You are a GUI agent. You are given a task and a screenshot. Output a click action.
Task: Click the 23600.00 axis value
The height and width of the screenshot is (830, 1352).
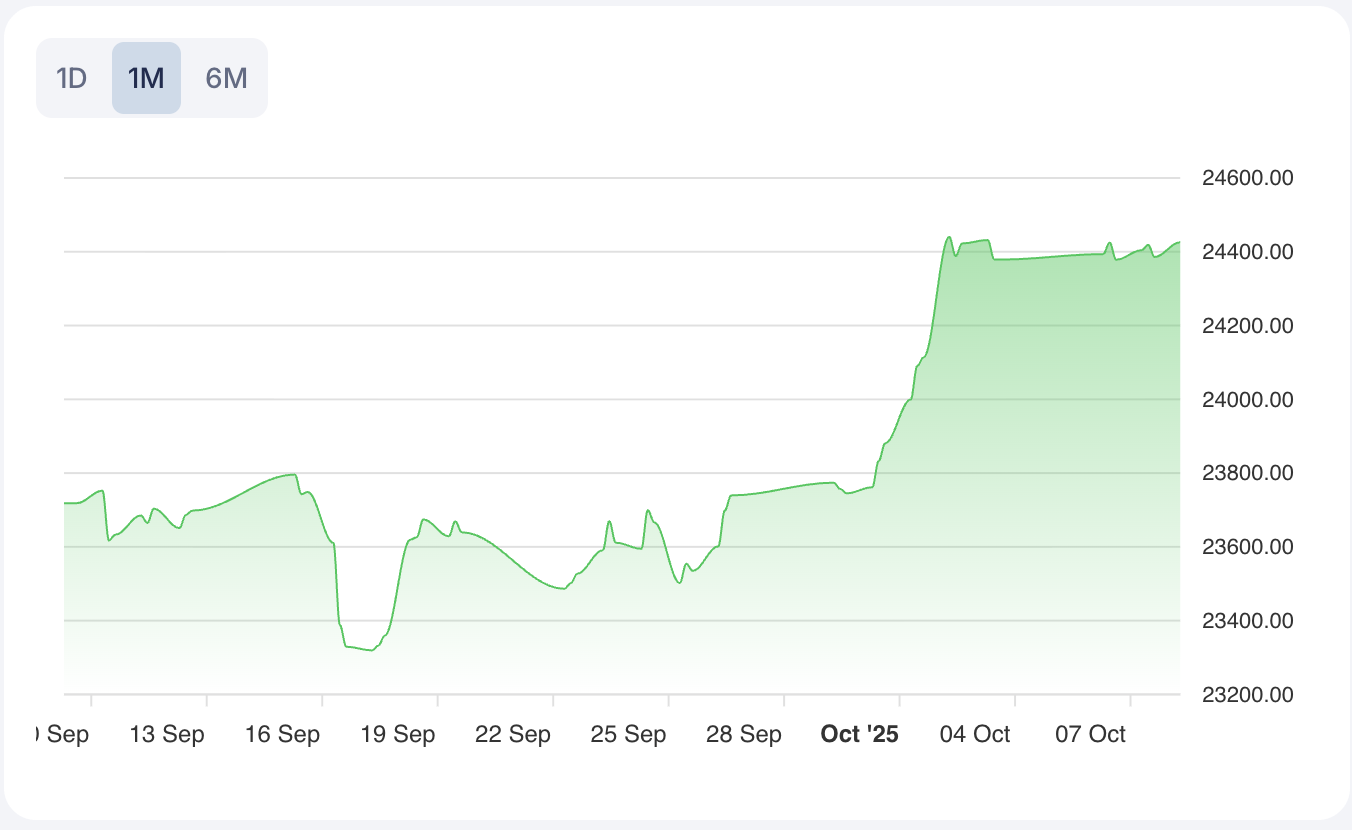click(1248, 547)
